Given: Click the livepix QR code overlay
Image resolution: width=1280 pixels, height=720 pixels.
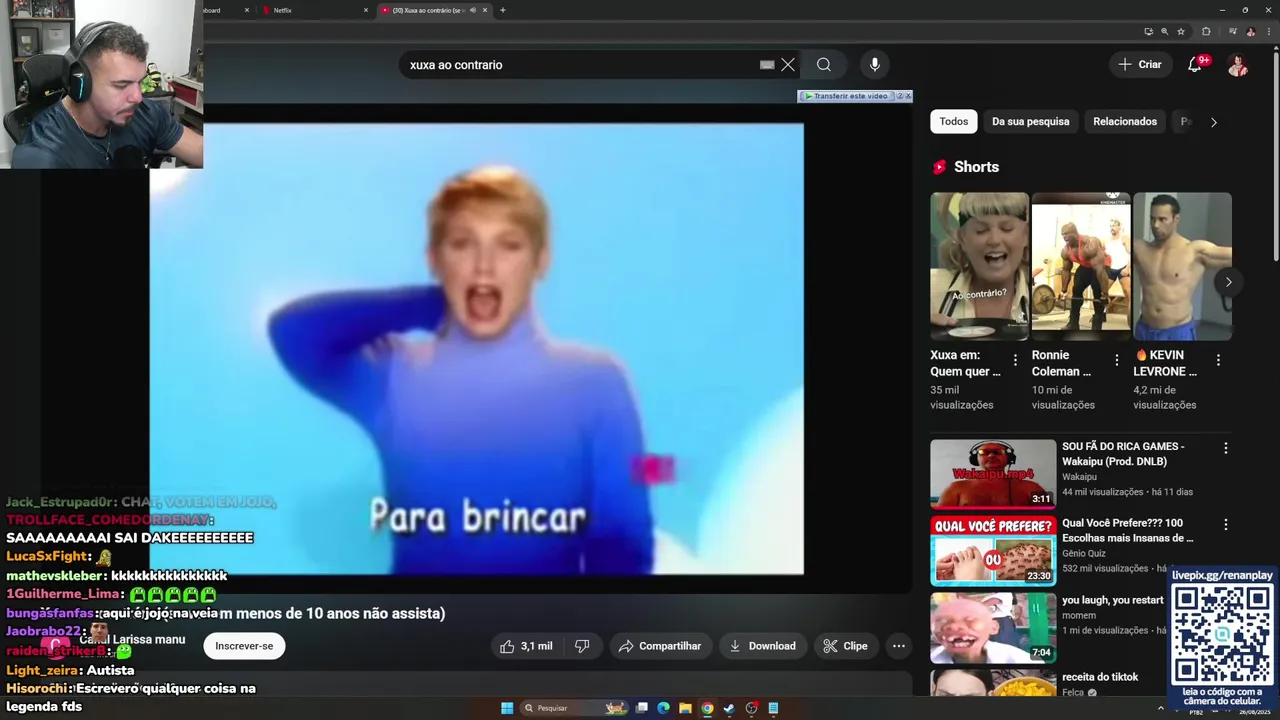Looking at the screenshot, I should click(1222, 634).
